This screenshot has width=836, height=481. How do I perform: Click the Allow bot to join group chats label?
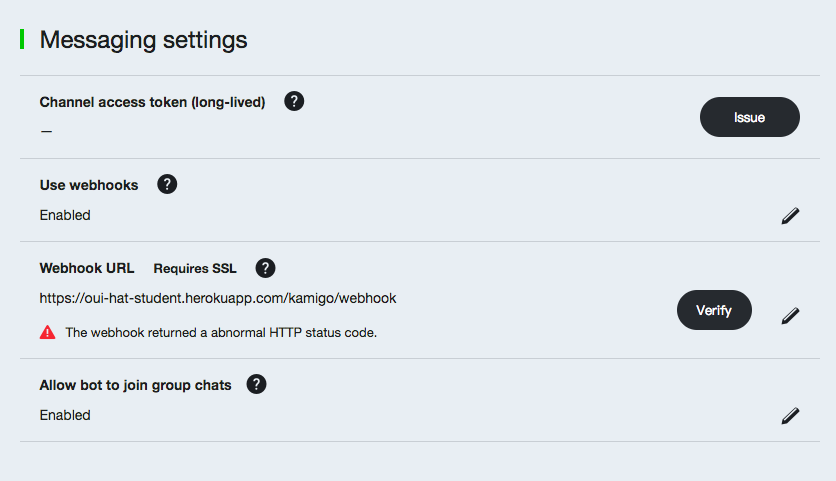click(135, 385)
